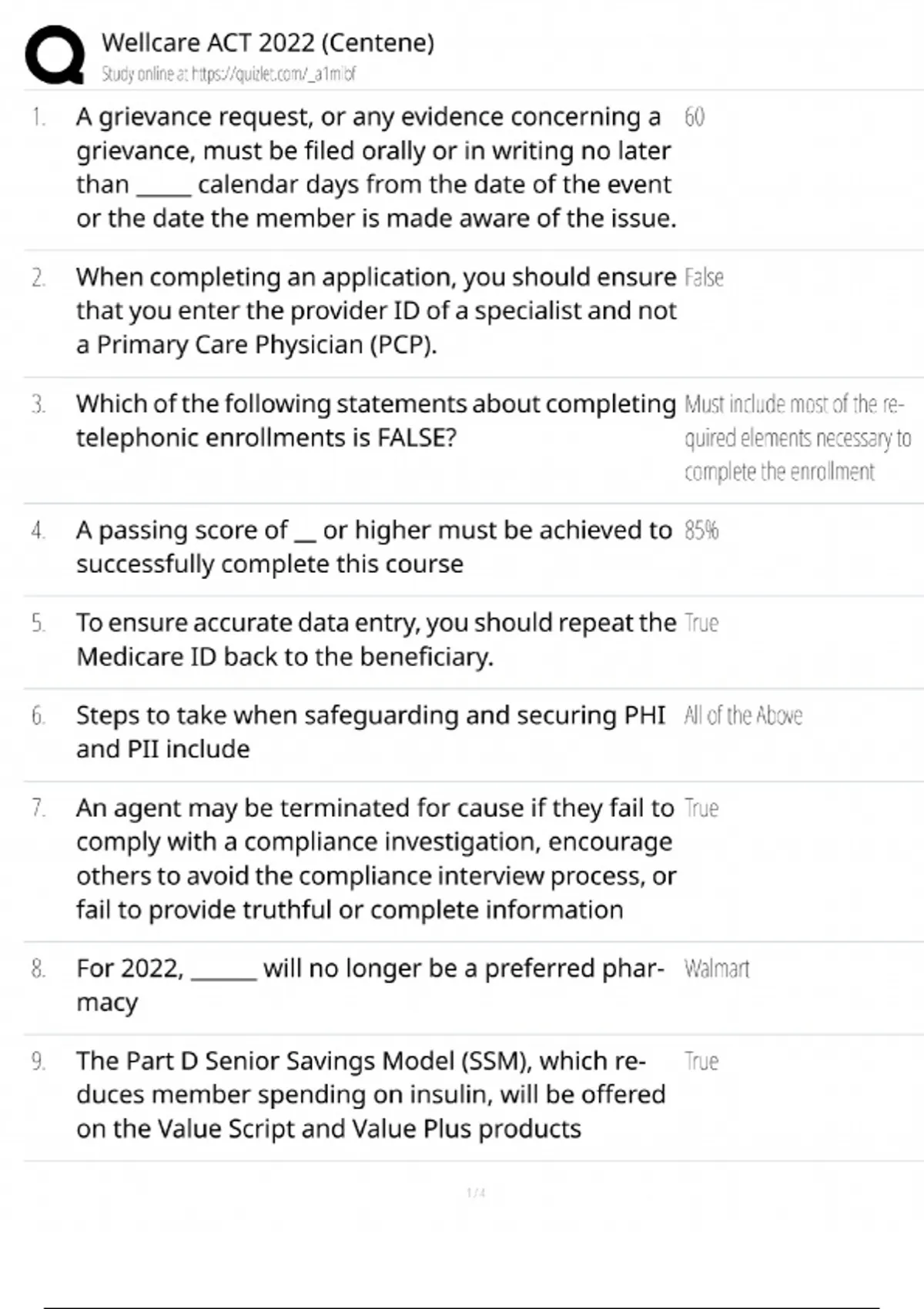This screenshot has height=1309, width=924.
Task: Click the "True" answer for question 5
Action: tap(701, 623)
